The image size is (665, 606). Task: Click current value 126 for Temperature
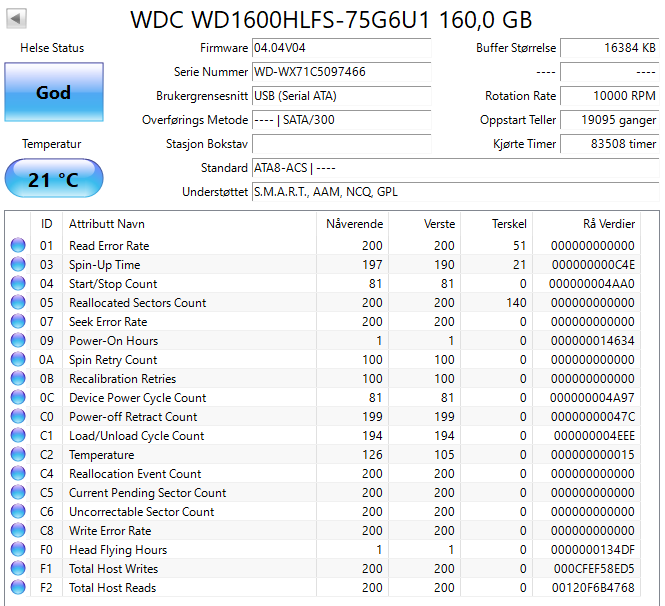pos(372,455)
